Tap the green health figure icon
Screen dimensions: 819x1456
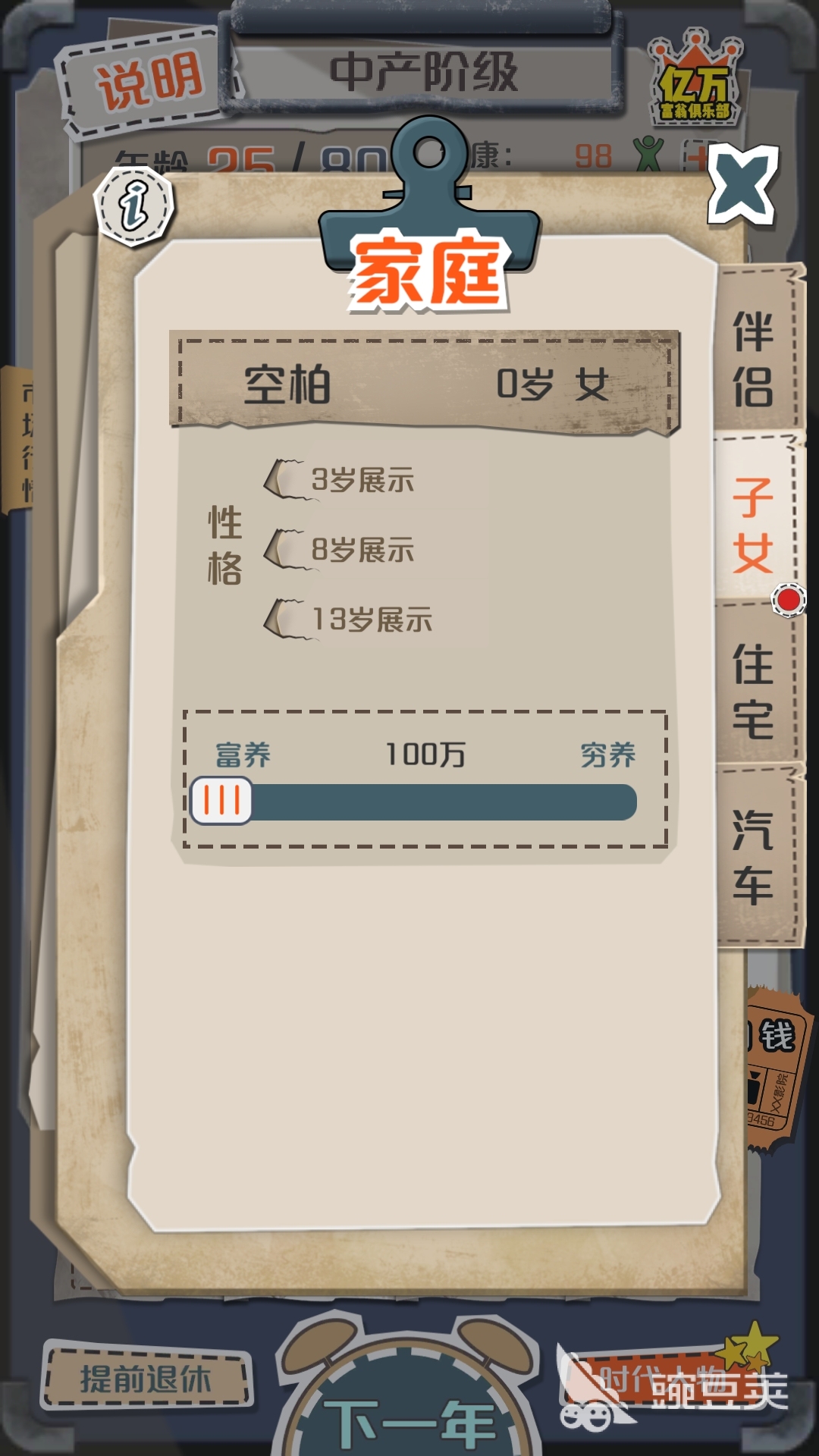point(648,154)
